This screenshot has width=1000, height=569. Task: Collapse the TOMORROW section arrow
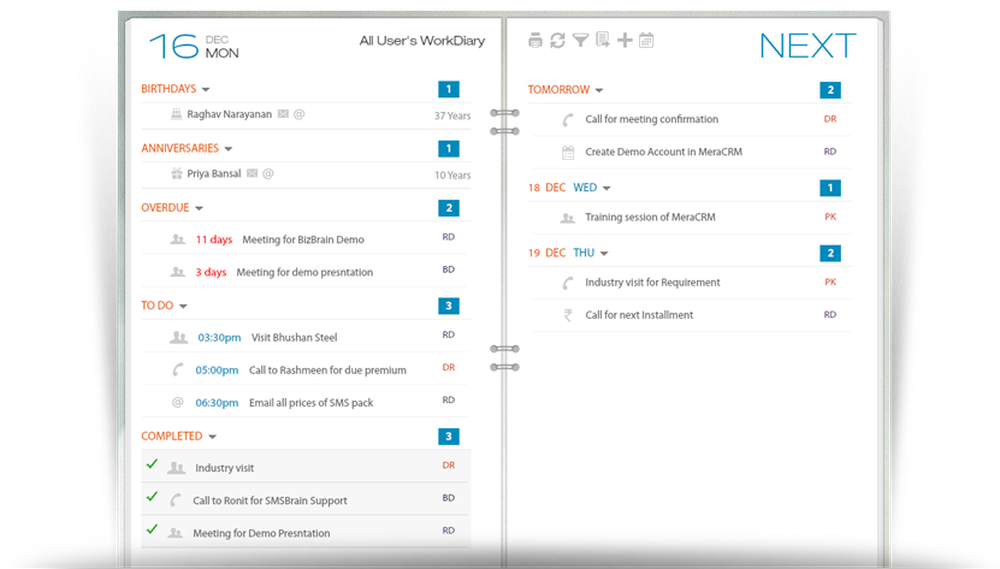point(599,91)
